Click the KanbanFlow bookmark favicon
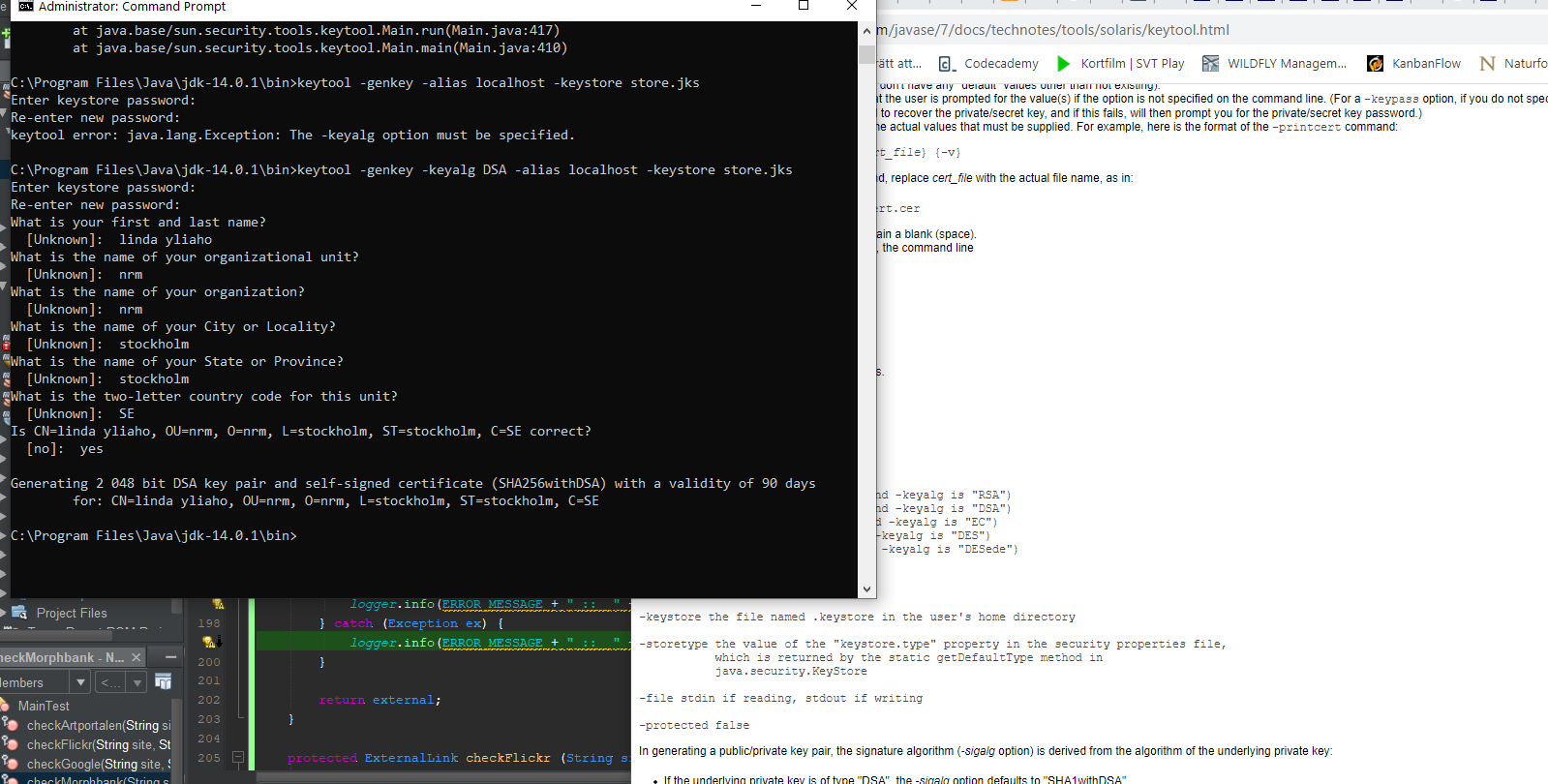Viewport: 1548px width, 784px height. (1375, 64)
